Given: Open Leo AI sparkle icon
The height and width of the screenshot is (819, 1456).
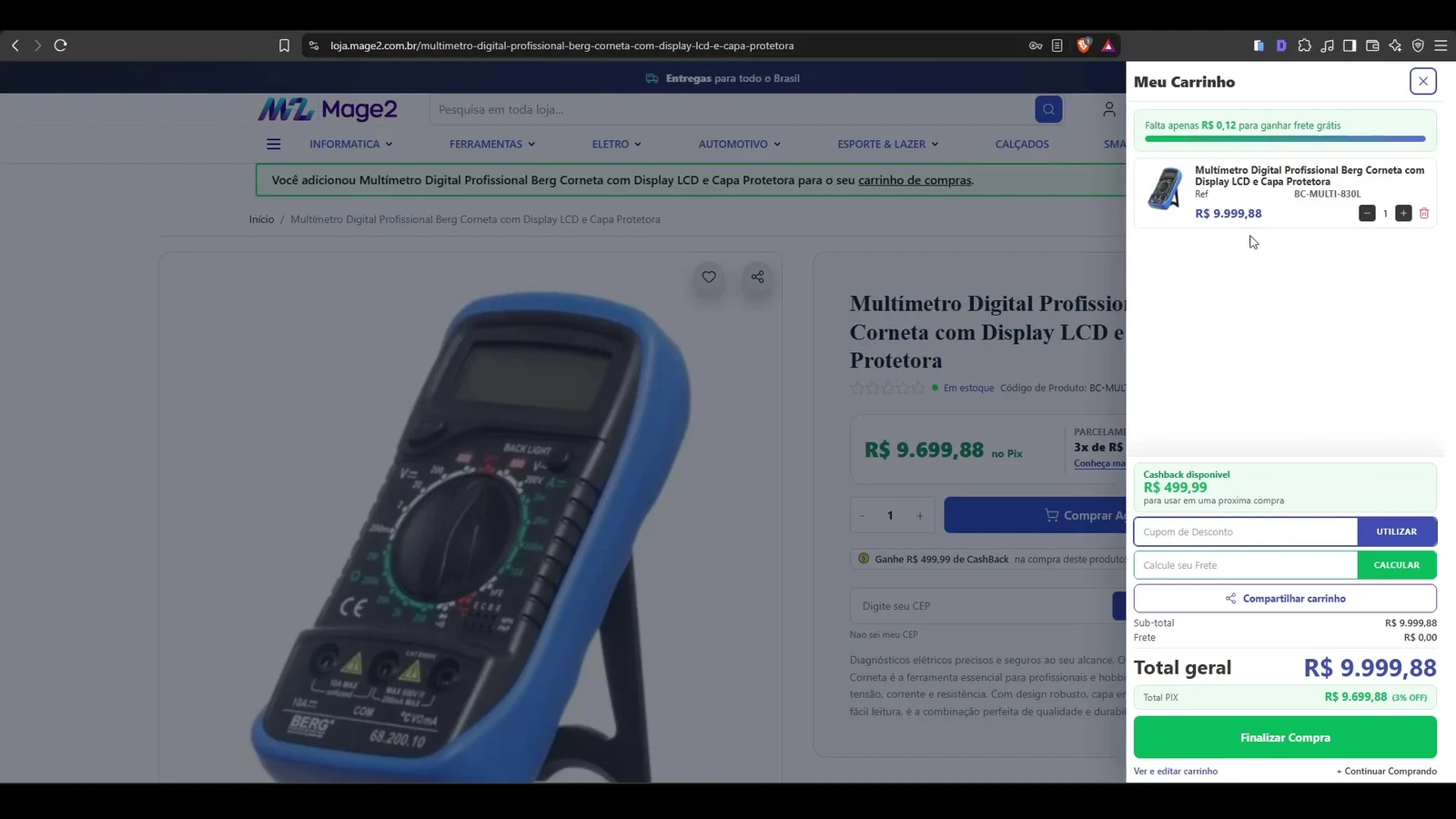Looking at the screenshot, I should 1395,45.
